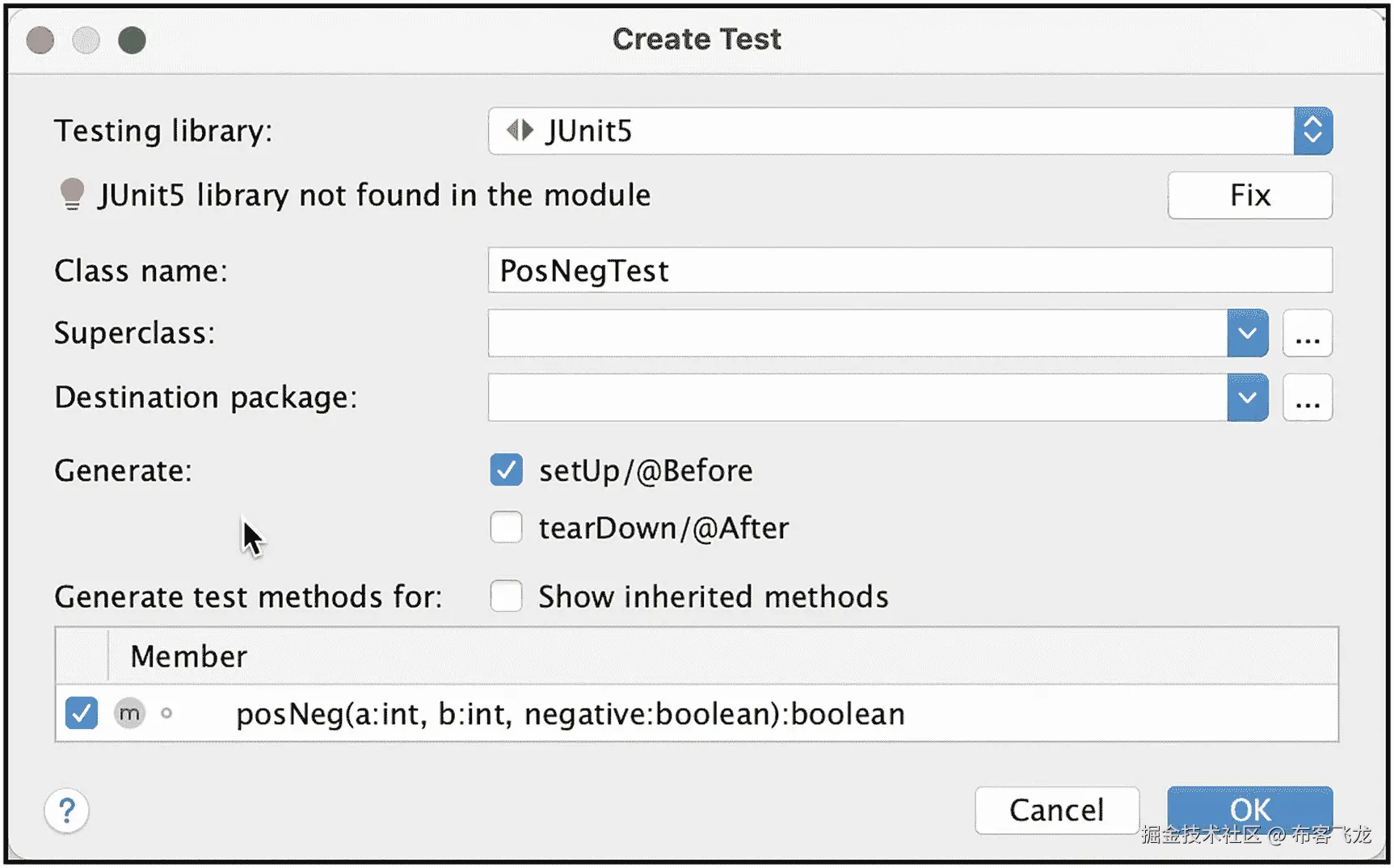
Task: Click the lightbulb warning icon
Action: pos(72,195)
